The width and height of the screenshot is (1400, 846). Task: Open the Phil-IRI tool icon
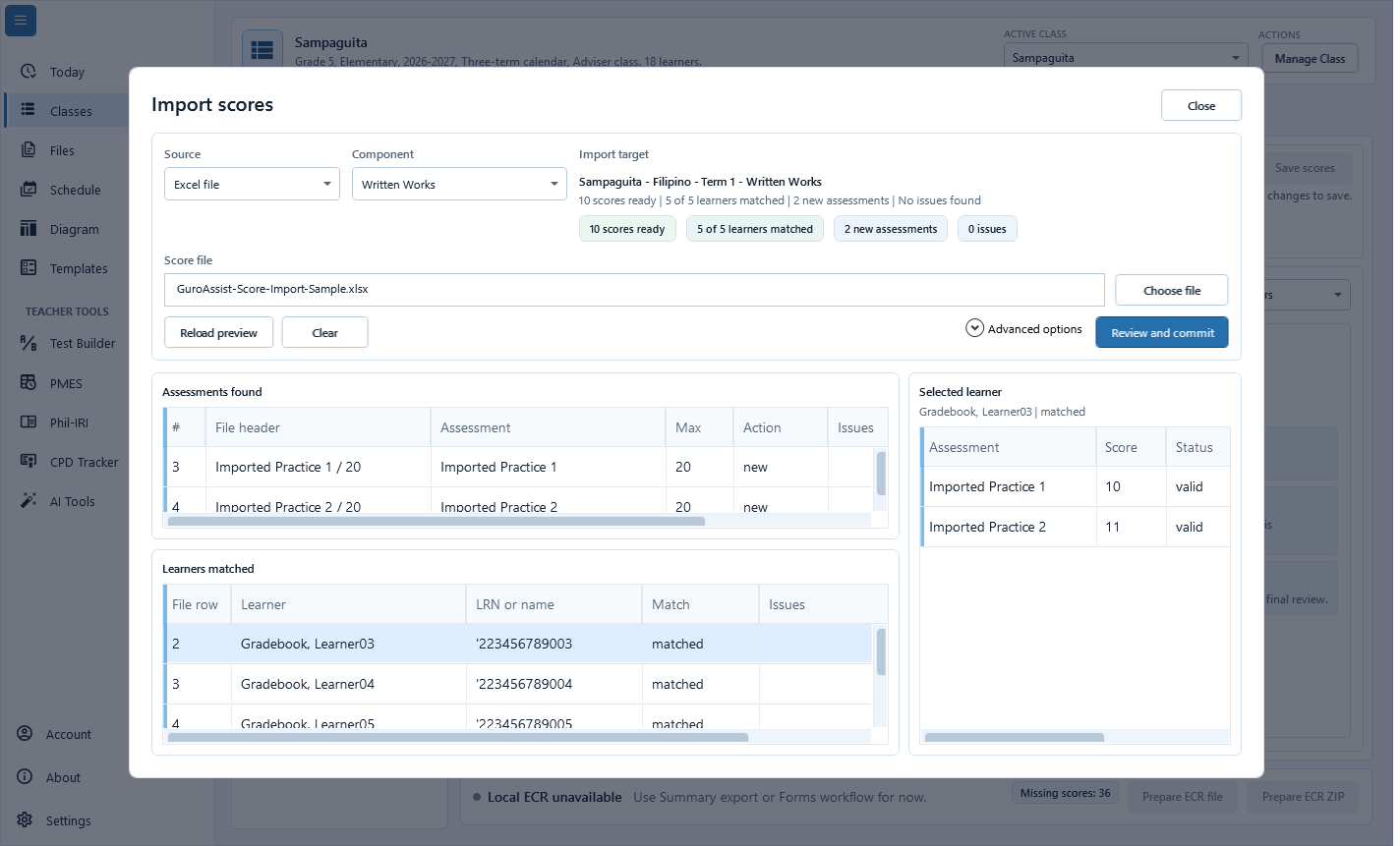point(28,423)
